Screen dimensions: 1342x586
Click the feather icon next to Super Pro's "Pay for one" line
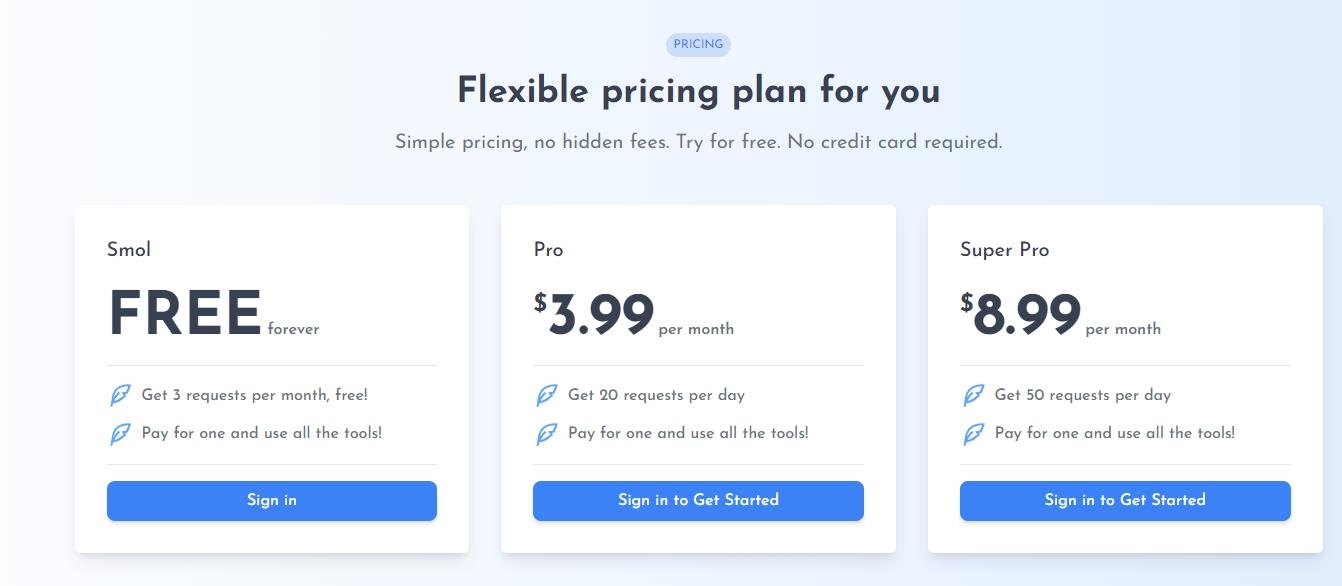click(973, 434)
